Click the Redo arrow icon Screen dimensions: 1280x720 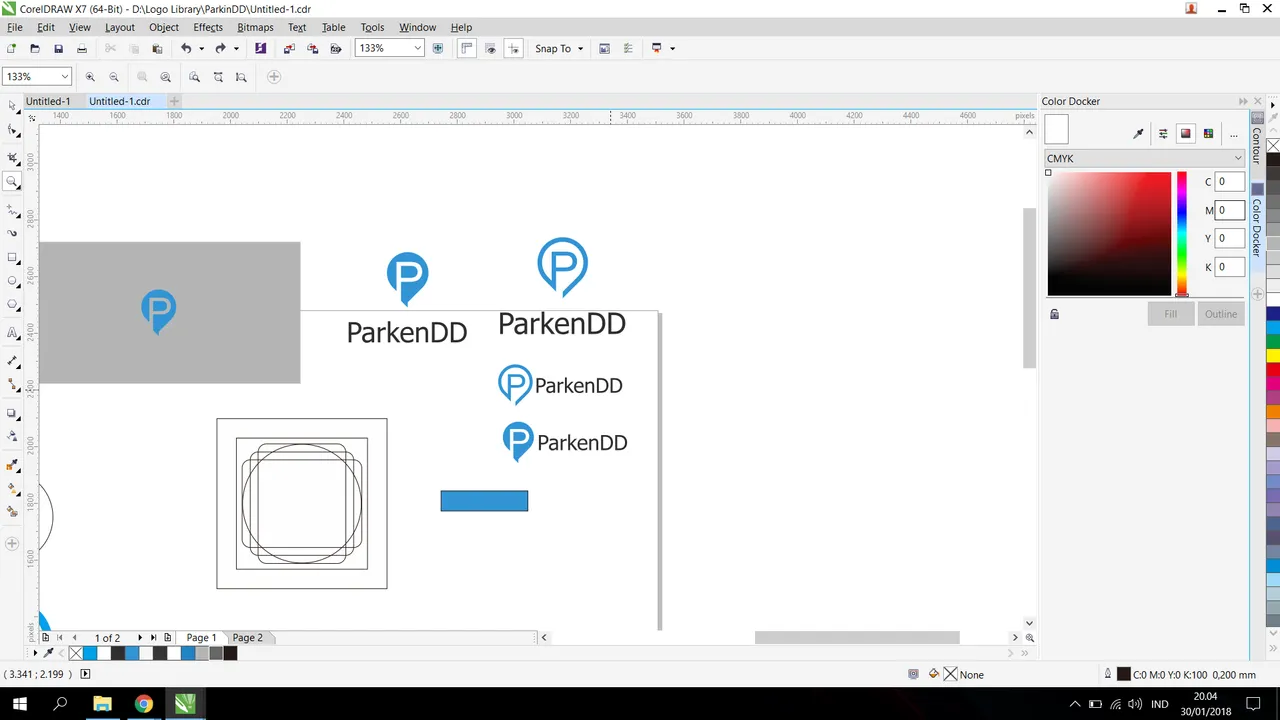pos(220,48)
